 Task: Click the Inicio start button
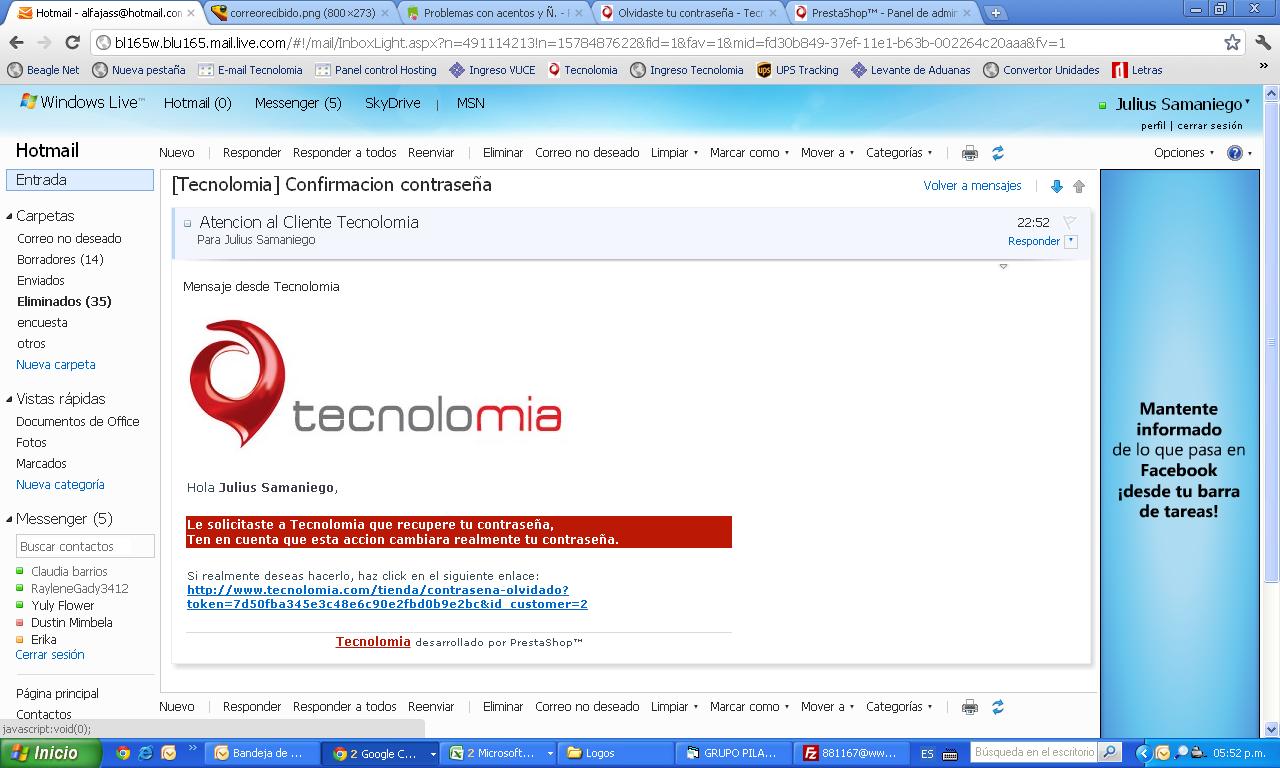(x=50, y=753)
